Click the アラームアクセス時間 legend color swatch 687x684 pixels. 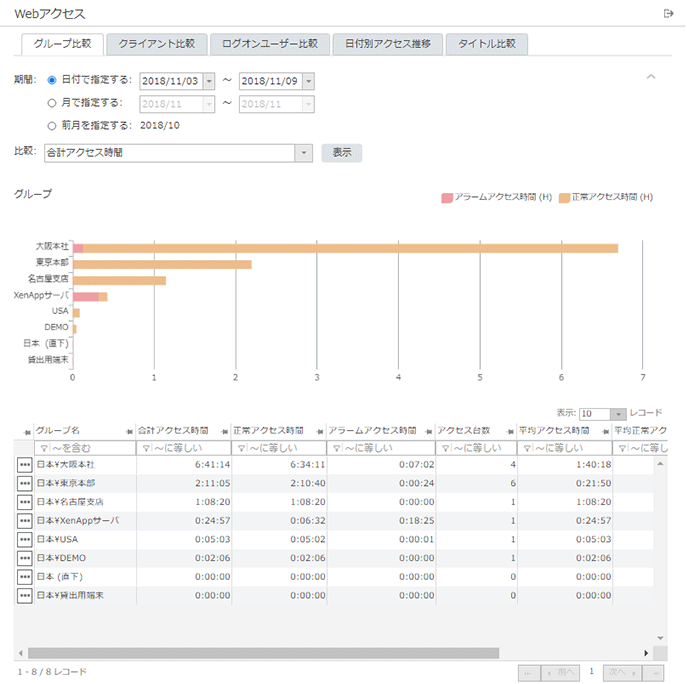tap(446, 197)
